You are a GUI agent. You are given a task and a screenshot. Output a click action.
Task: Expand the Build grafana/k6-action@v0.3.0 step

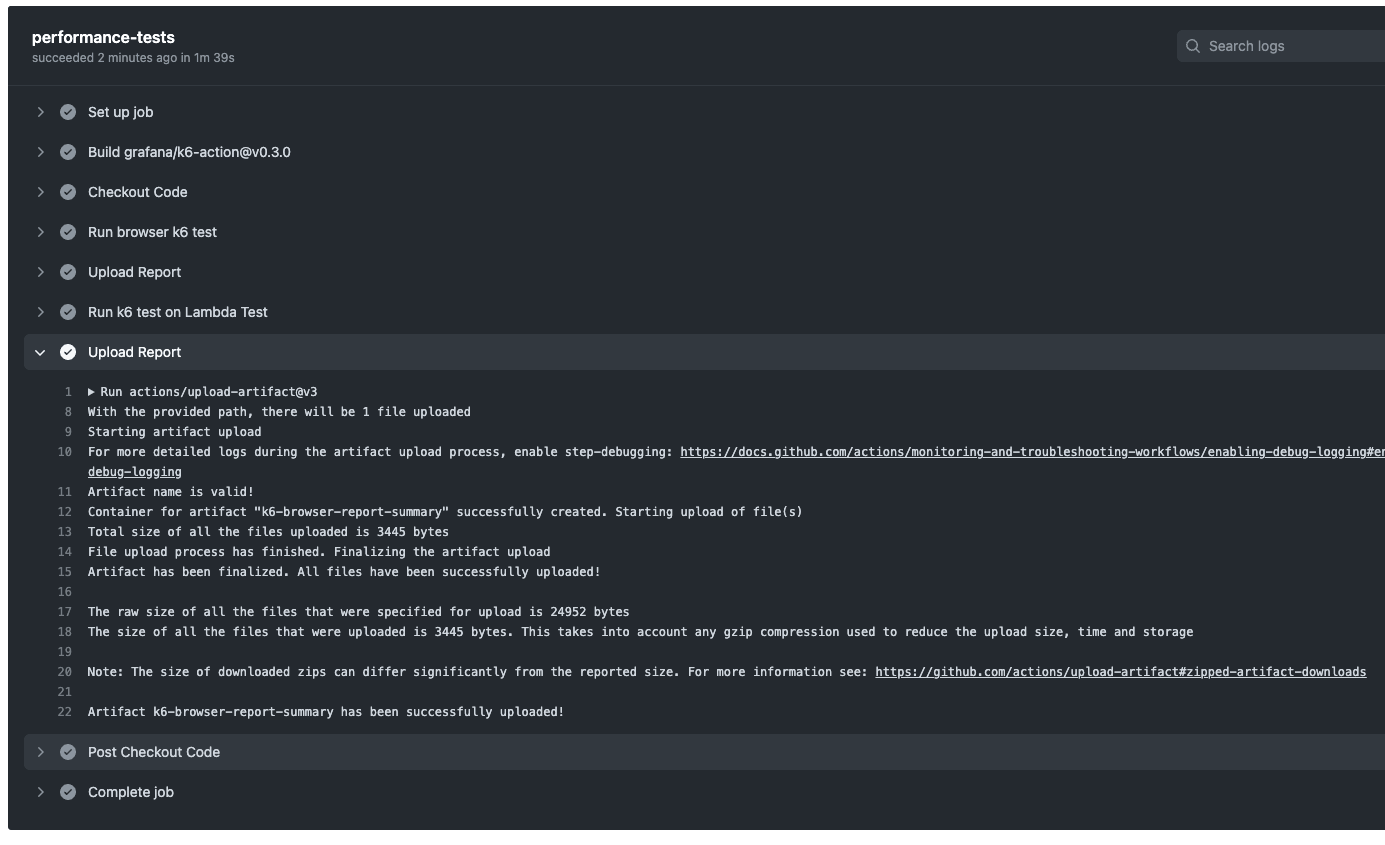point(40,151)
